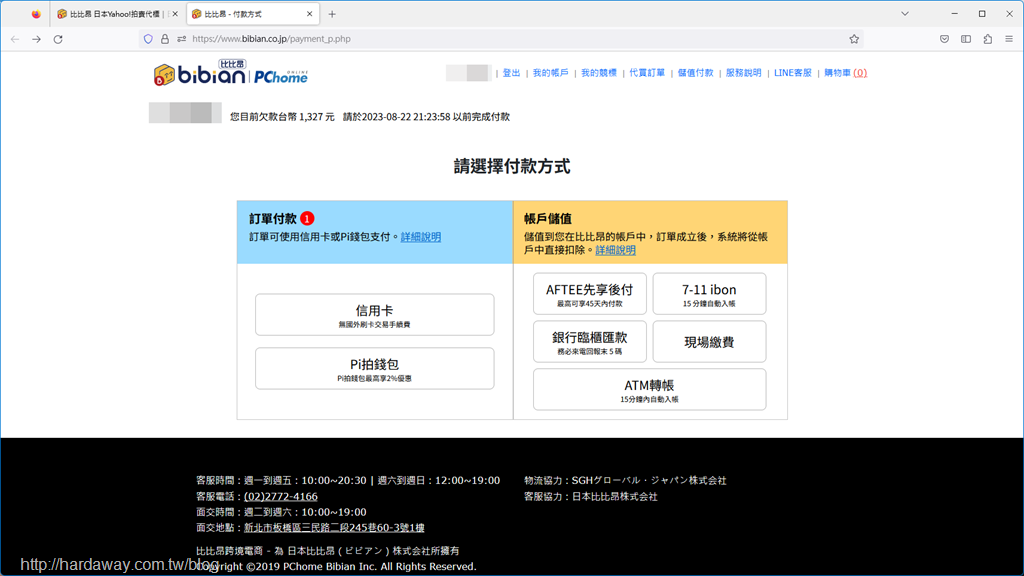Image resolution: width=1024 pixels, height=576 pixels.
Task: Select AFTEE先享後付 top-up option
Action: (x=590, y=294)
